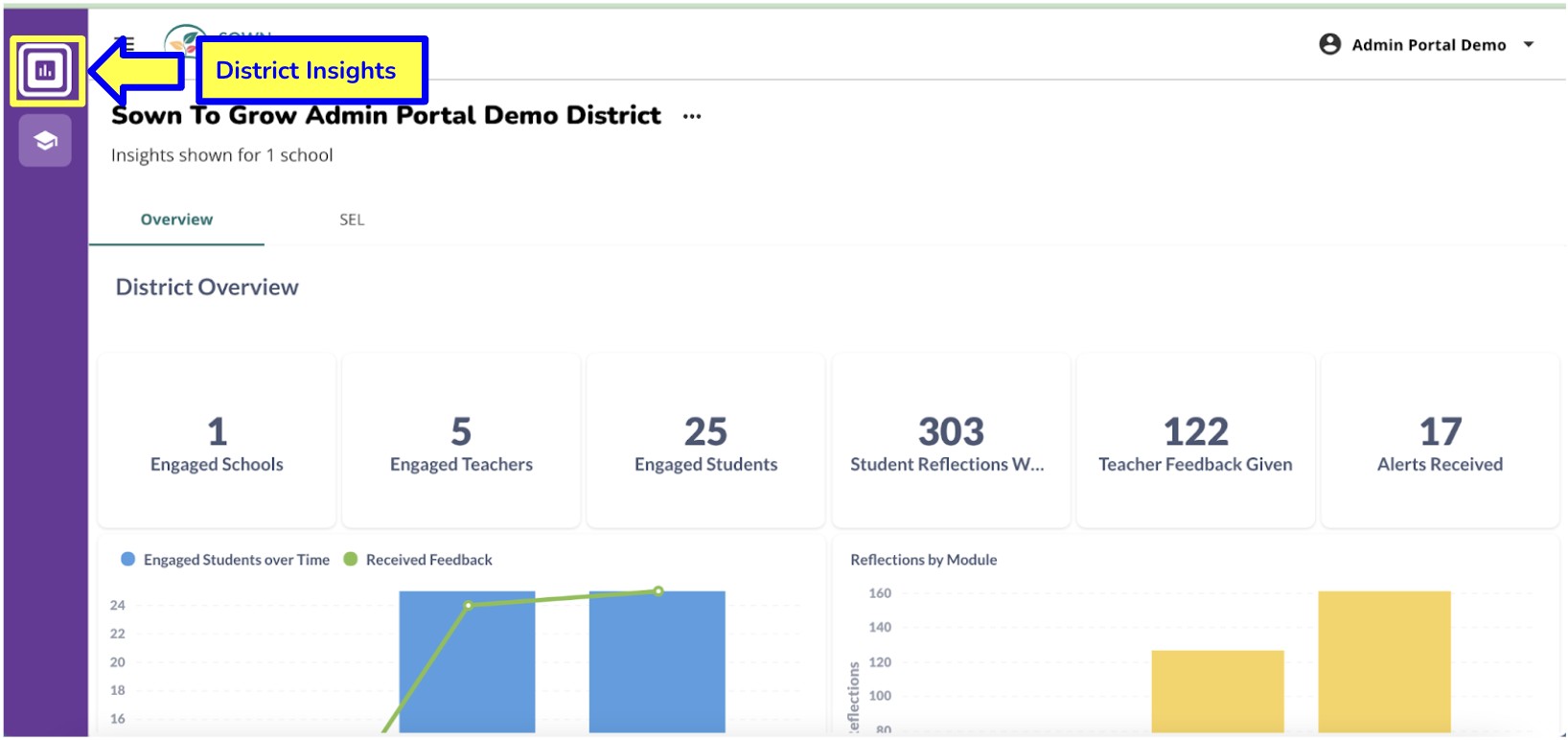This screenshot has height=740, width=1568.
Task: Open the graduation cap Schools sidebar icon
Action: pyautogui.click(x=45, y=141)
